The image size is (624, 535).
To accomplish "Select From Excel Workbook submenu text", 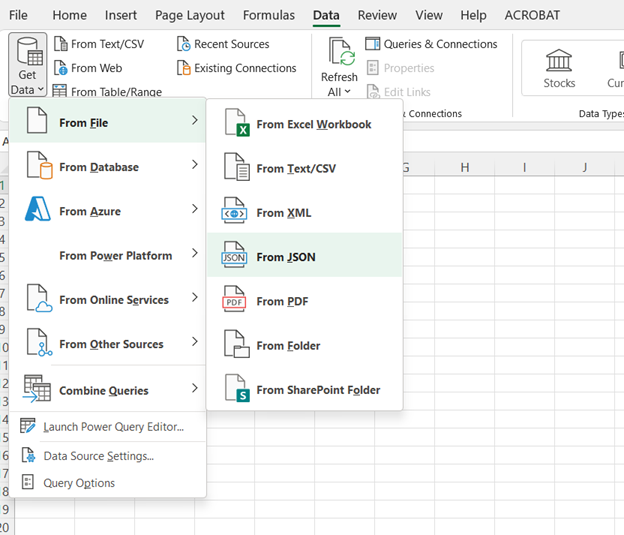I will coord(314,125).
